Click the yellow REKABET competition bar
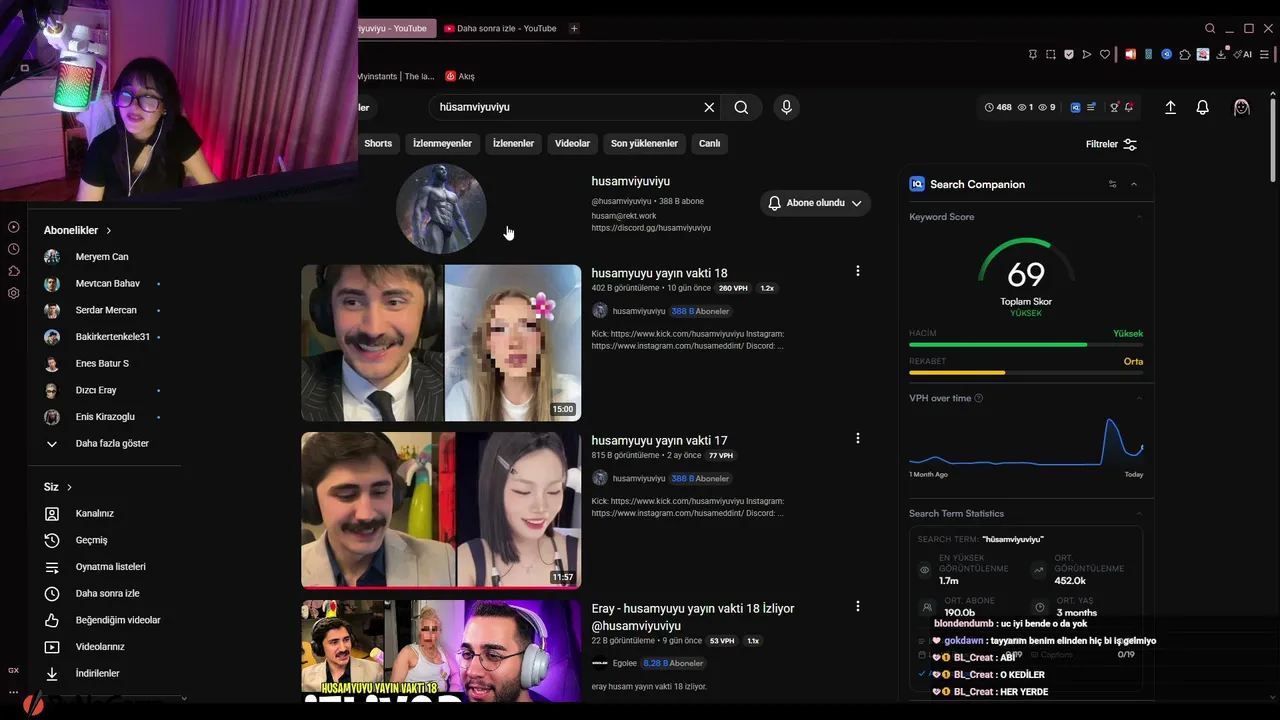Image resolution: width=1280 pixels, height=720 pixels. (957, 373)
